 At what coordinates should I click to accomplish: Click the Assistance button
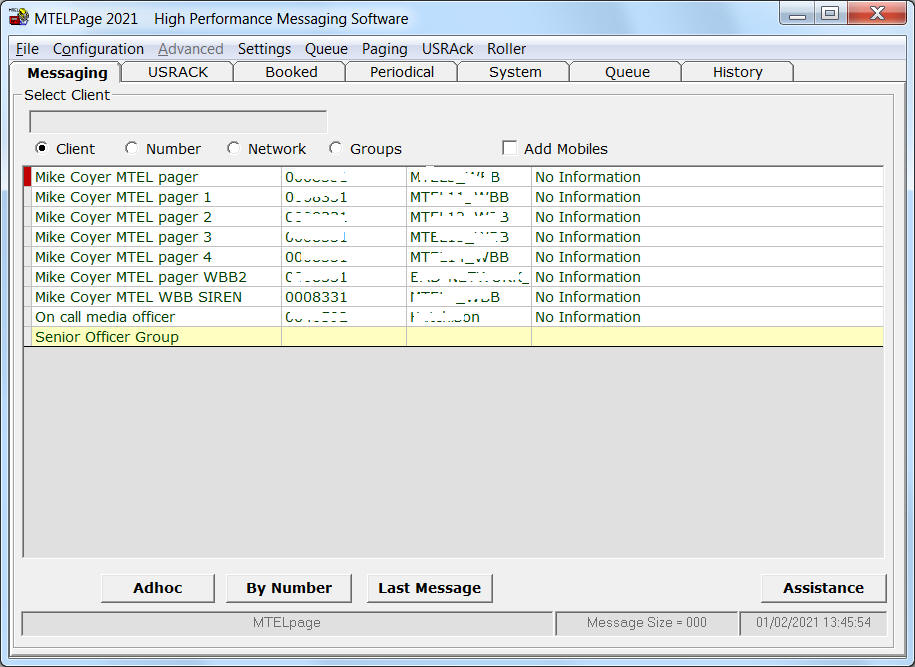pos(823,588)
